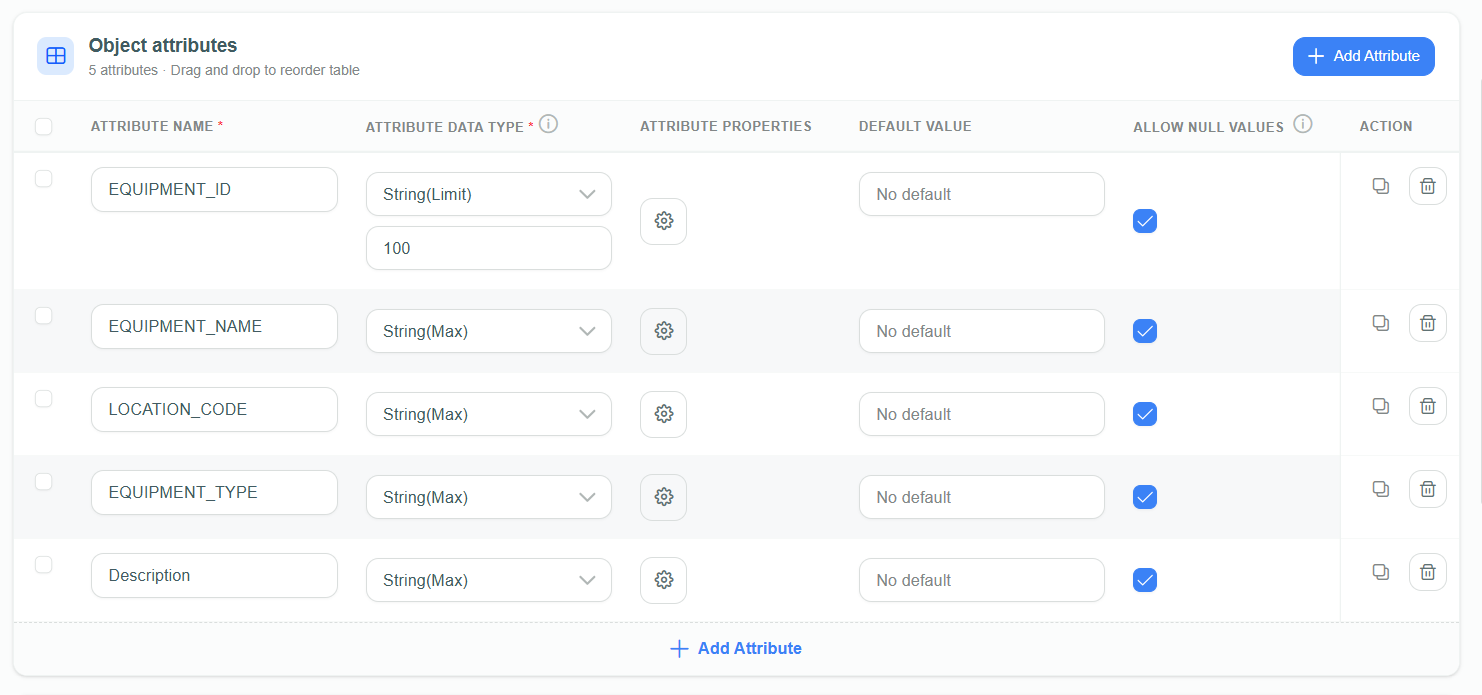Image resolution: width=1482 pixels, height=695 pixels.
Task: Duplicate the EQUIPMENT_ID attribute
Action: click(1381, 186)
